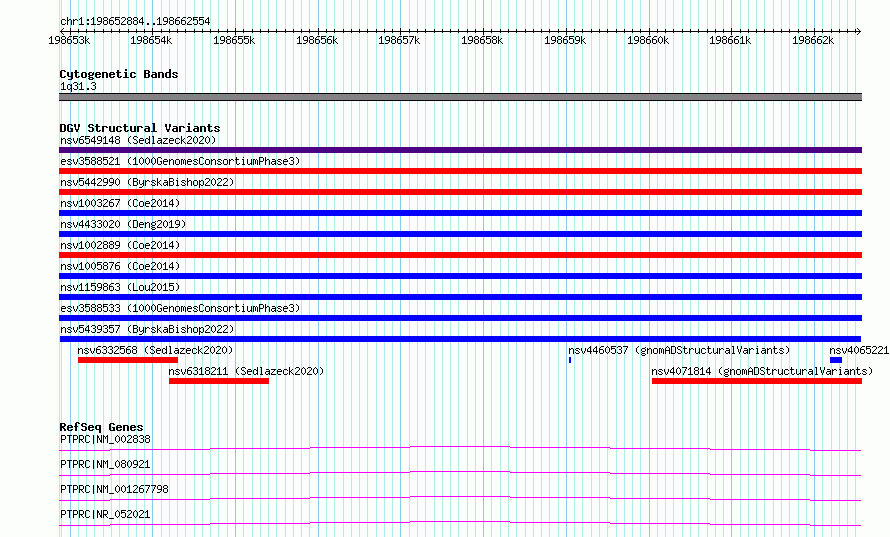Open variant nsv5442990 (ByrskaBishop2022) label
The image size is (890, 537).
coord(147,182)
